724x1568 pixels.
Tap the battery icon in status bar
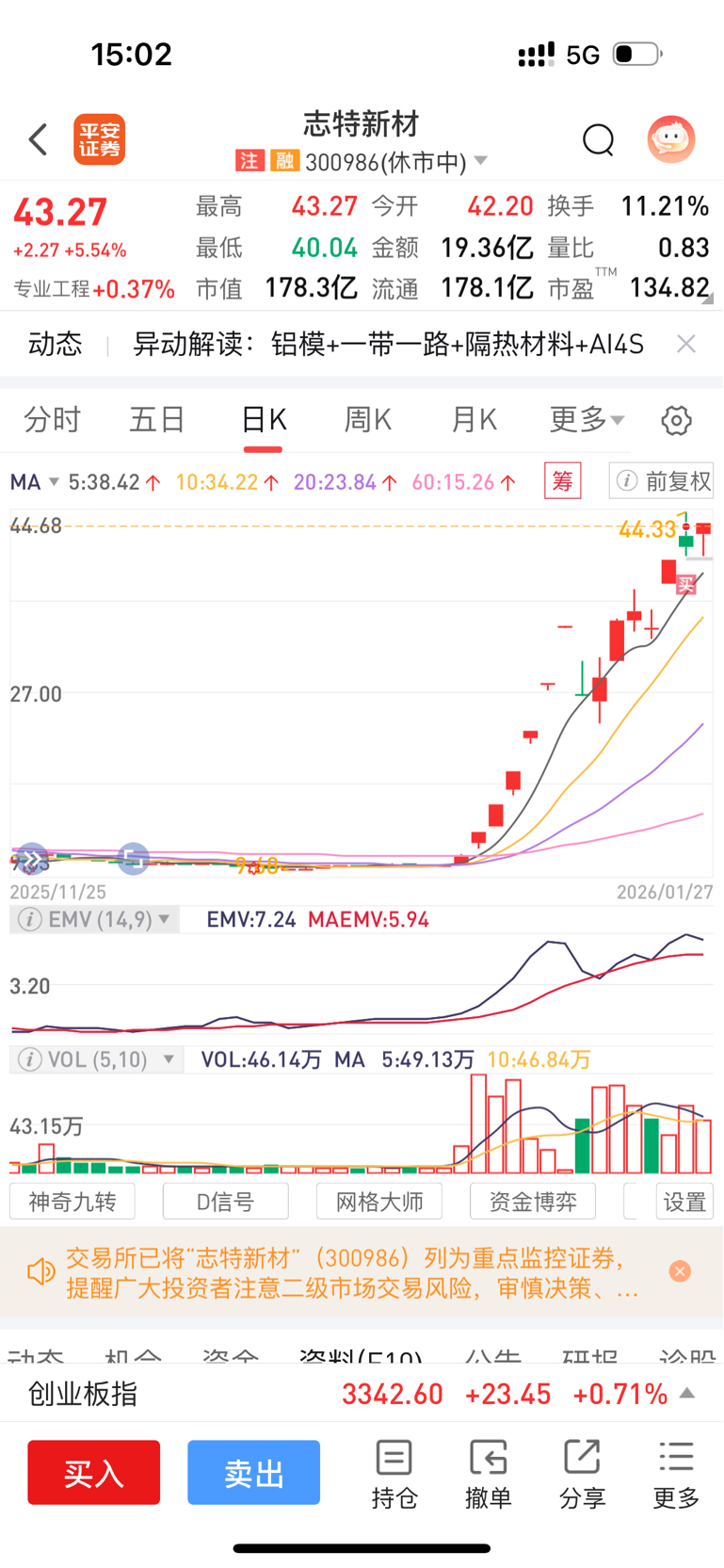pyautogui.click(x=637, y=54)
